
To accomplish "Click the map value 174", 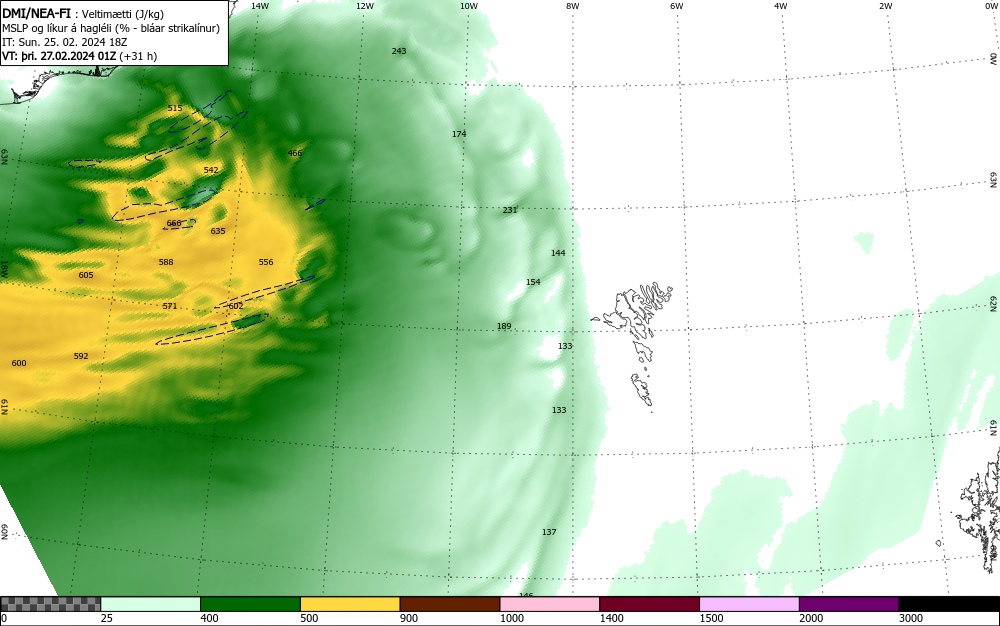I will [x=459, y=134].
